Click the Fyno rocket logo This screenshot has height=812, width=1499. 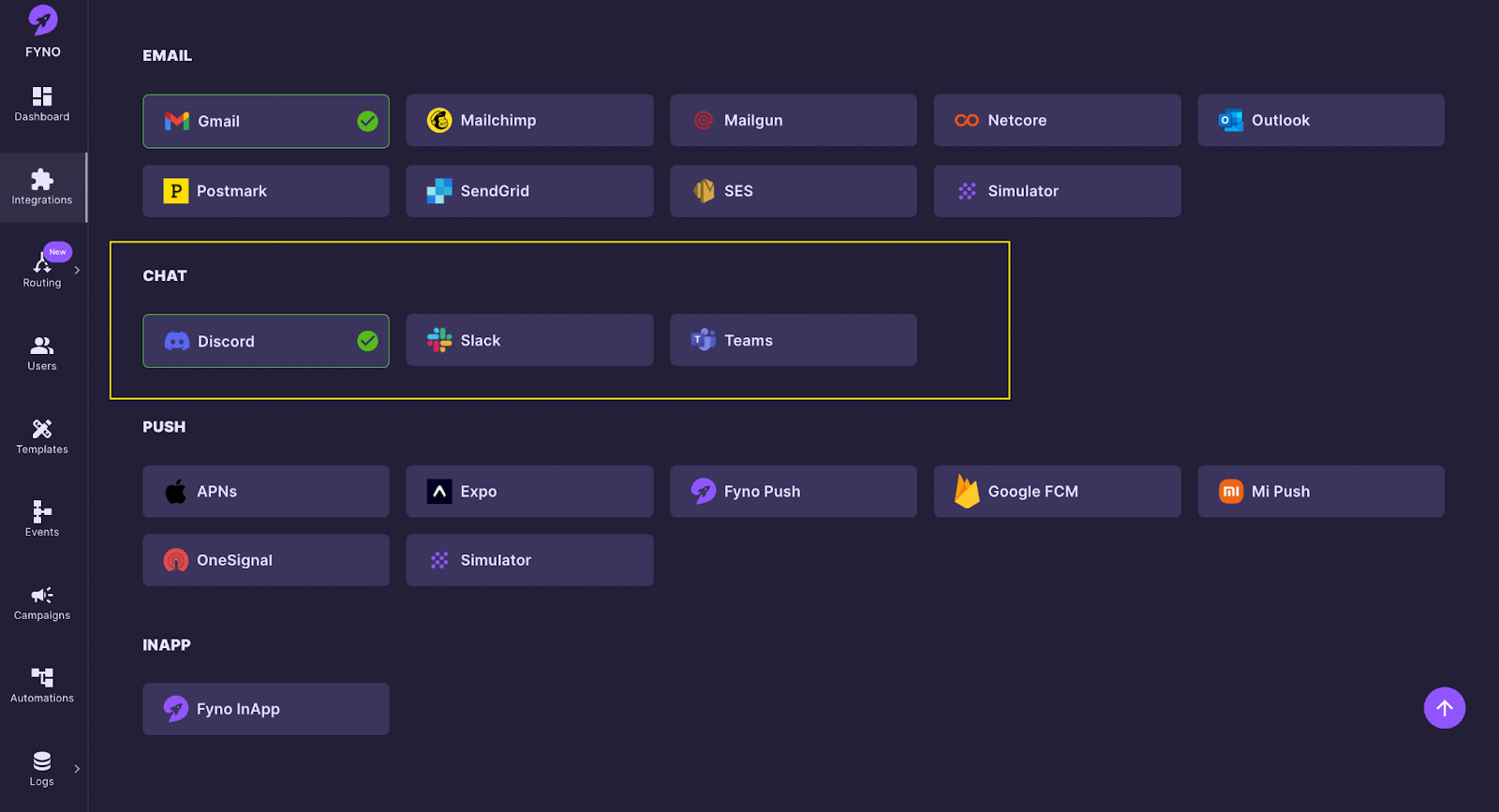coord(42,21)
